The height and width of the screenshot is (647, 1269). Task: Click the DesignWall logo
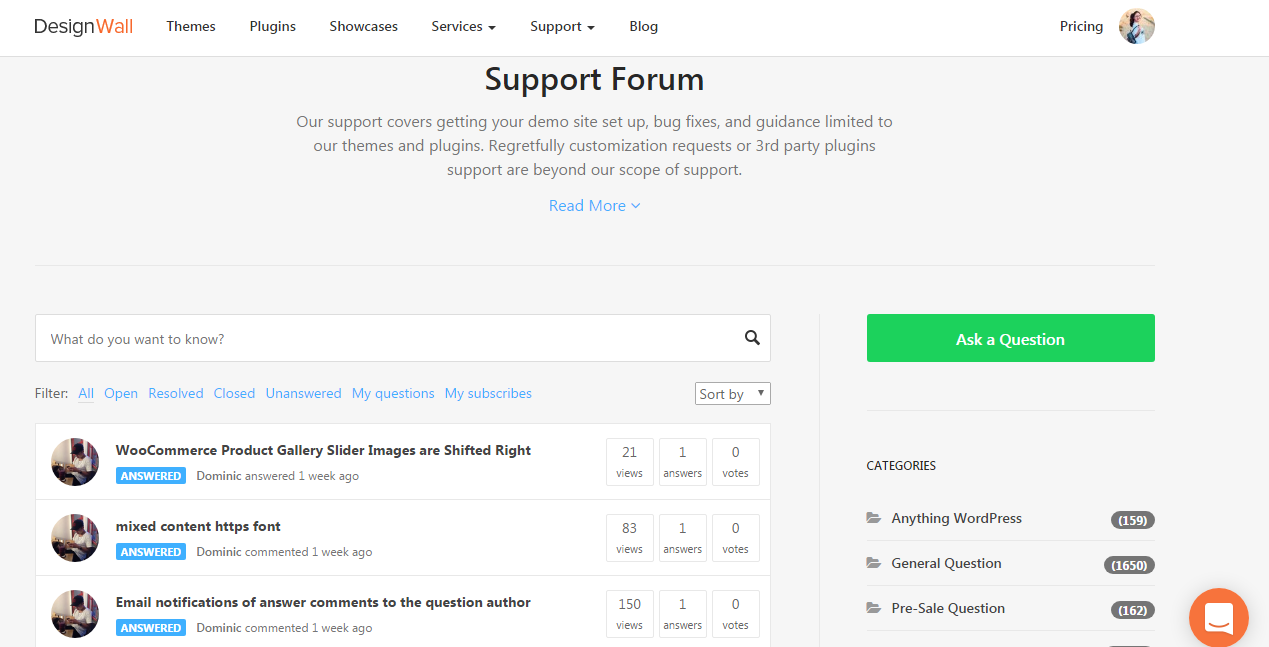pos(83,27)
